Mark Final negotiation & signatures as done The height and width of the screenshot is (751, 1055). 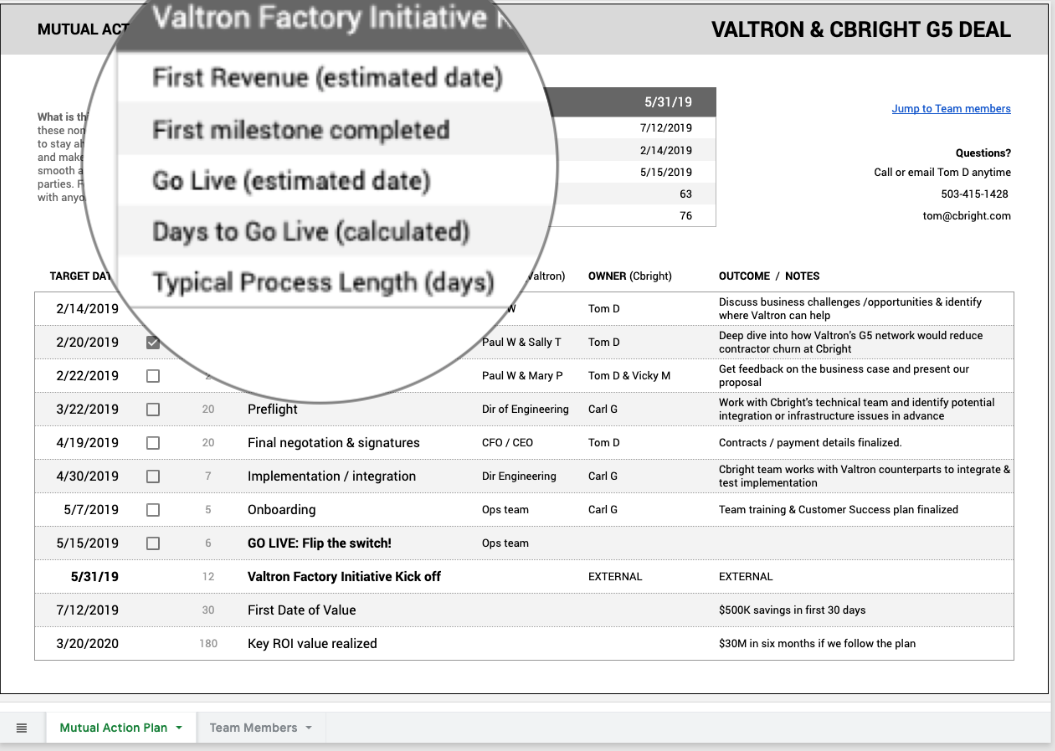153,443
